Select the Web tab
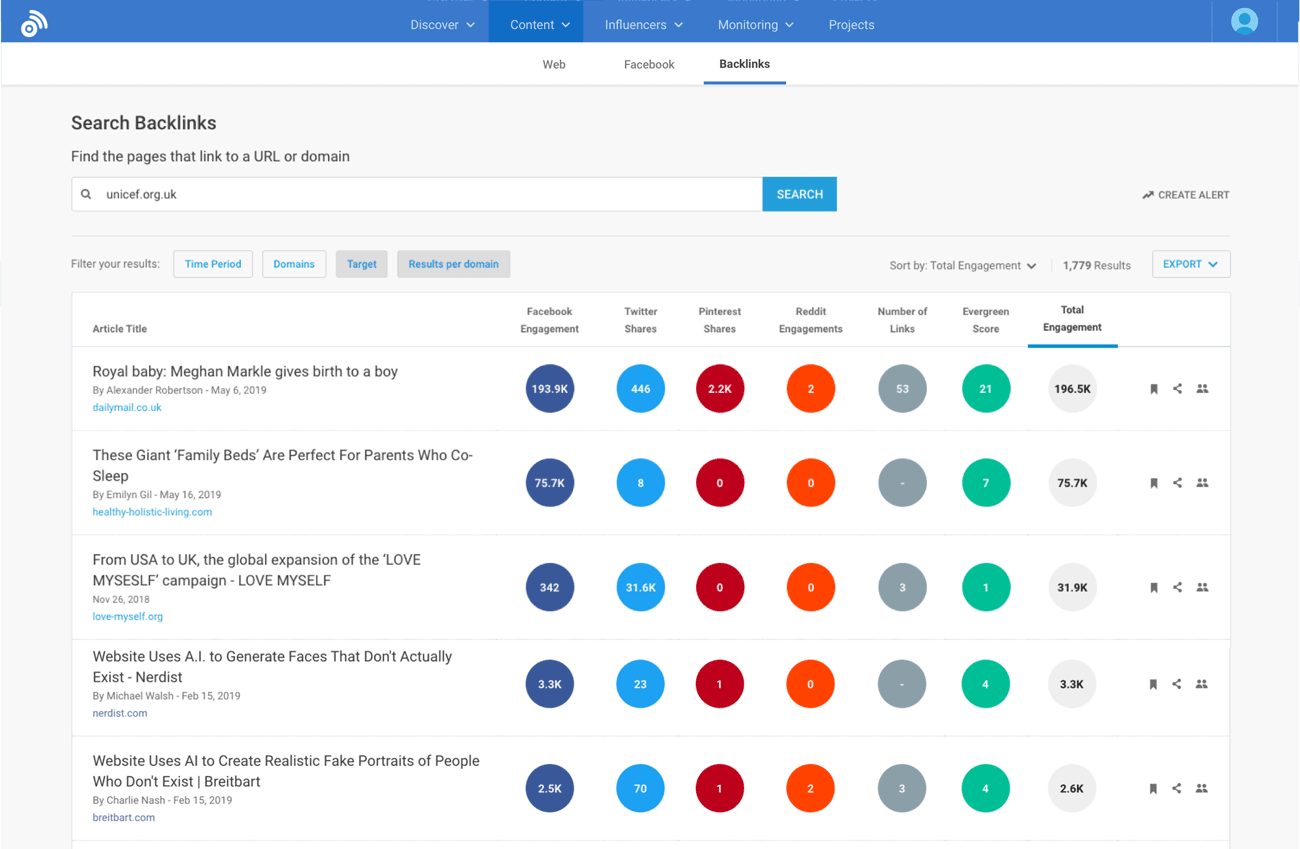 coord(554,63)
